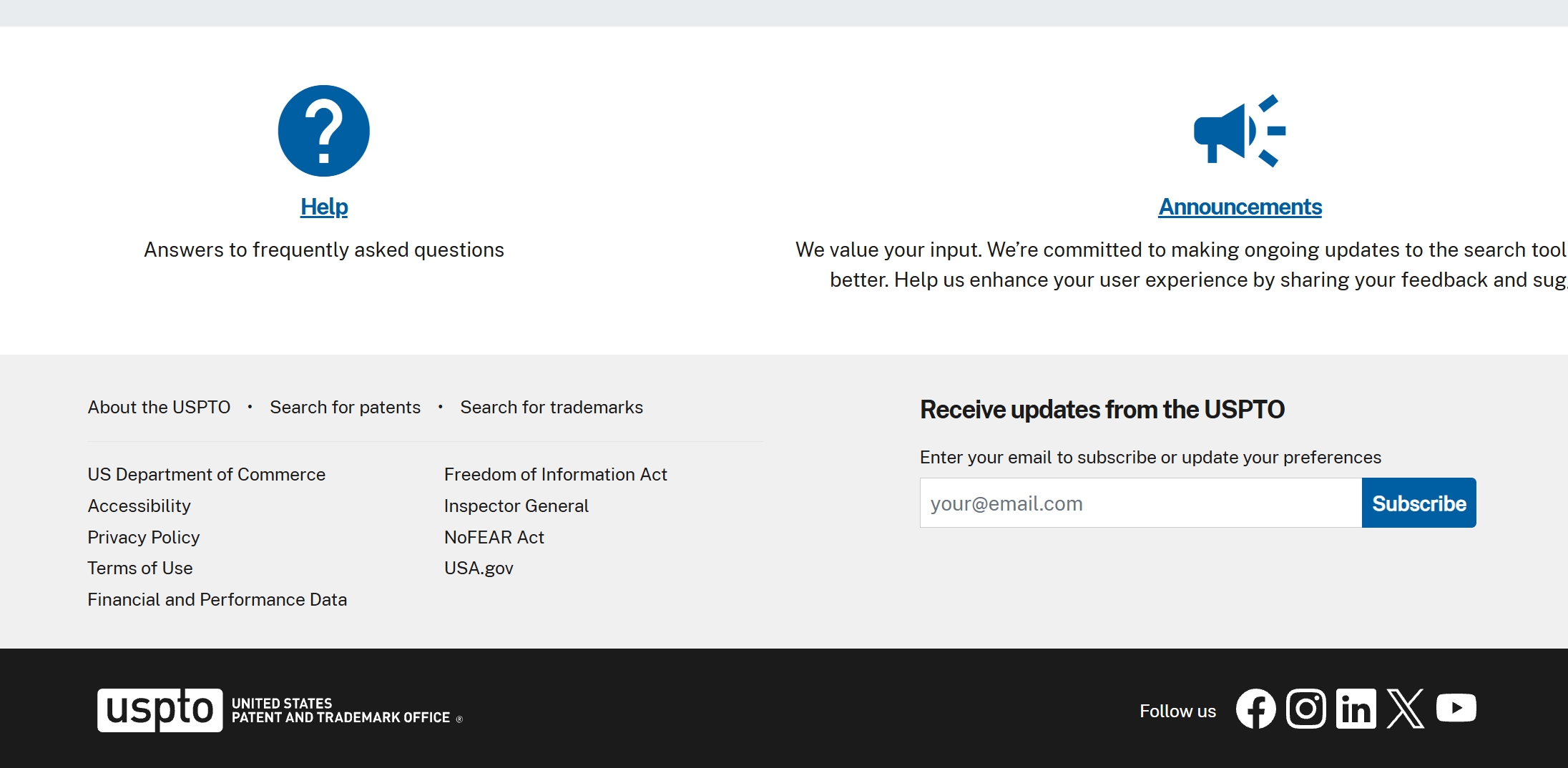1568x768 pixels.
Task: Open the Help link
Action: (x=324, y=207)
